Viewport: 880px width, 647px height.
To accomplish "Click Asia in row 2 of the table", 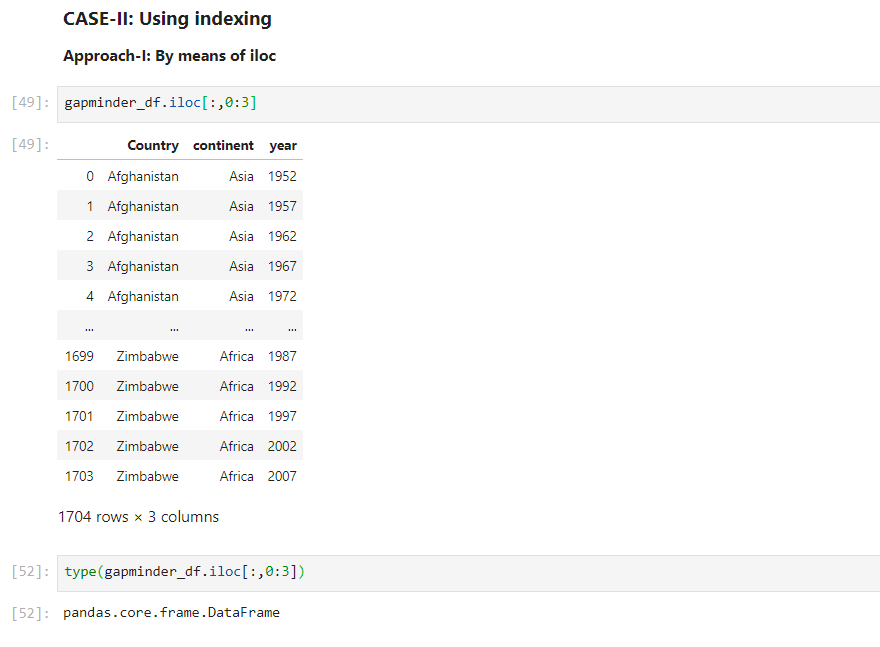I will pos(241,236).
